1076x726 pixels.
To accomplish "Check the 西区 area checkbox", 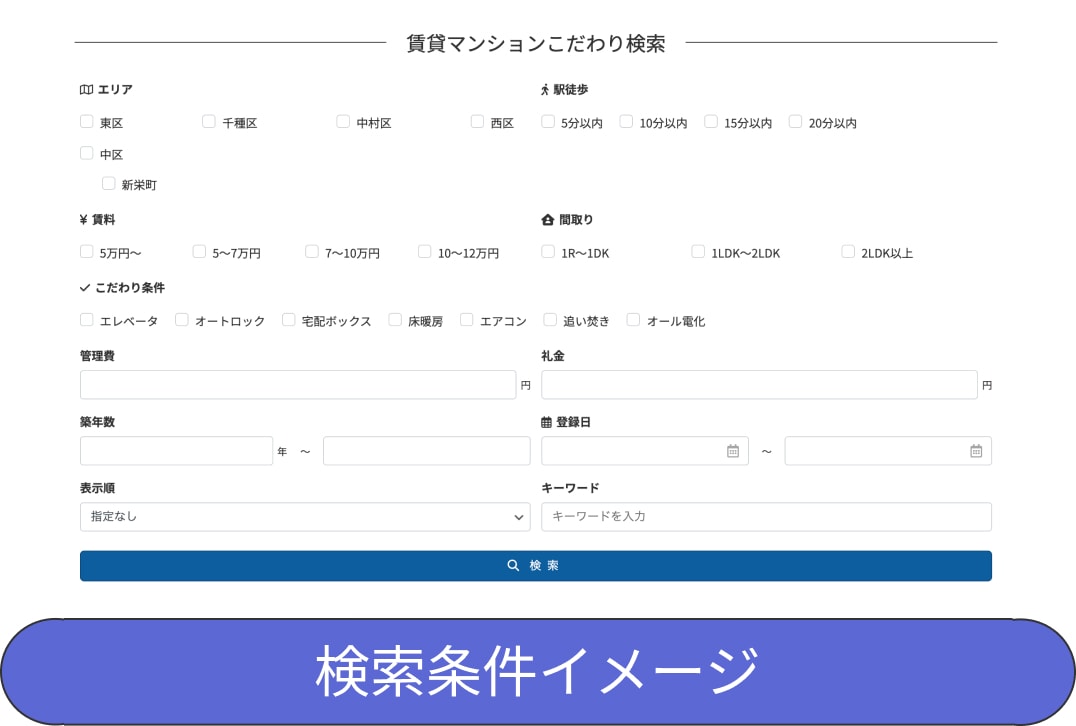I will pyautogui.click(x=477, y=121).
